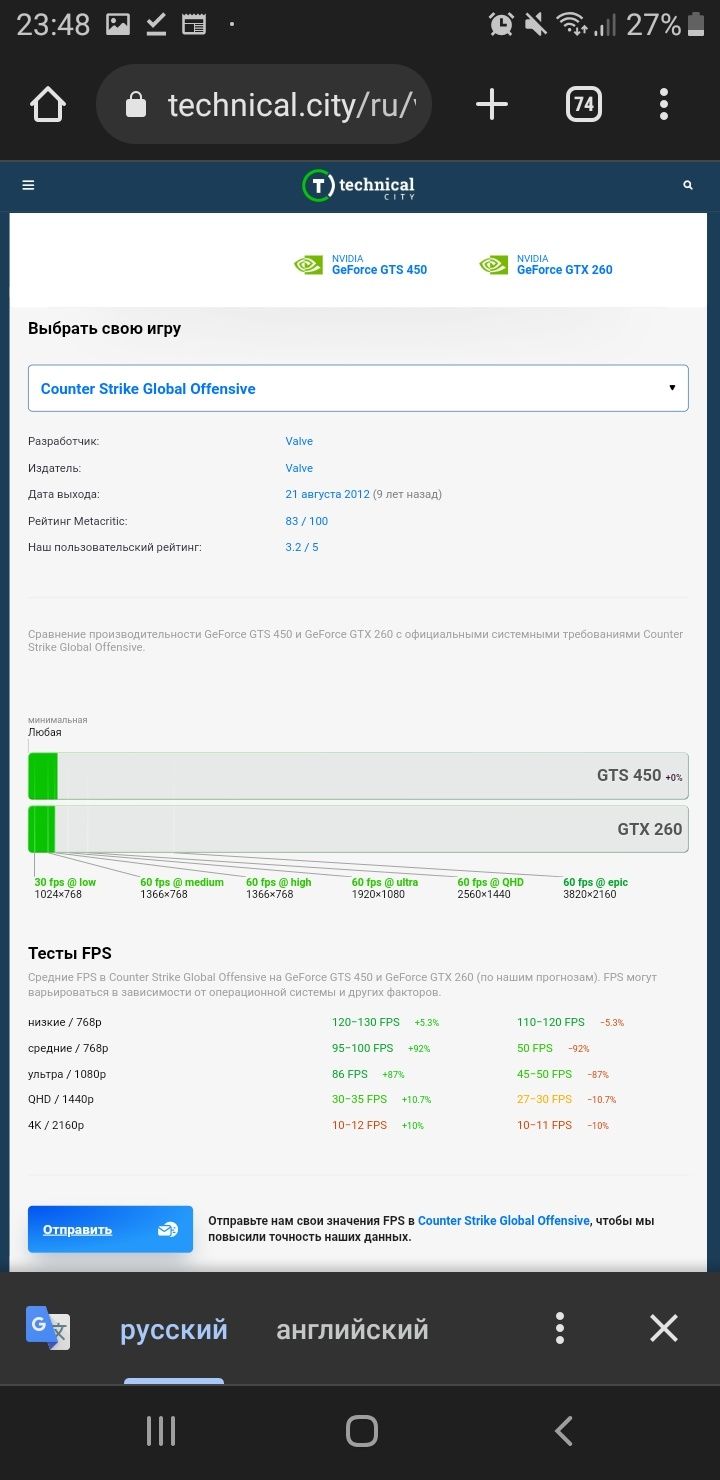
Task: Tap the Android home button
Action: click(x=361, y=1431)
